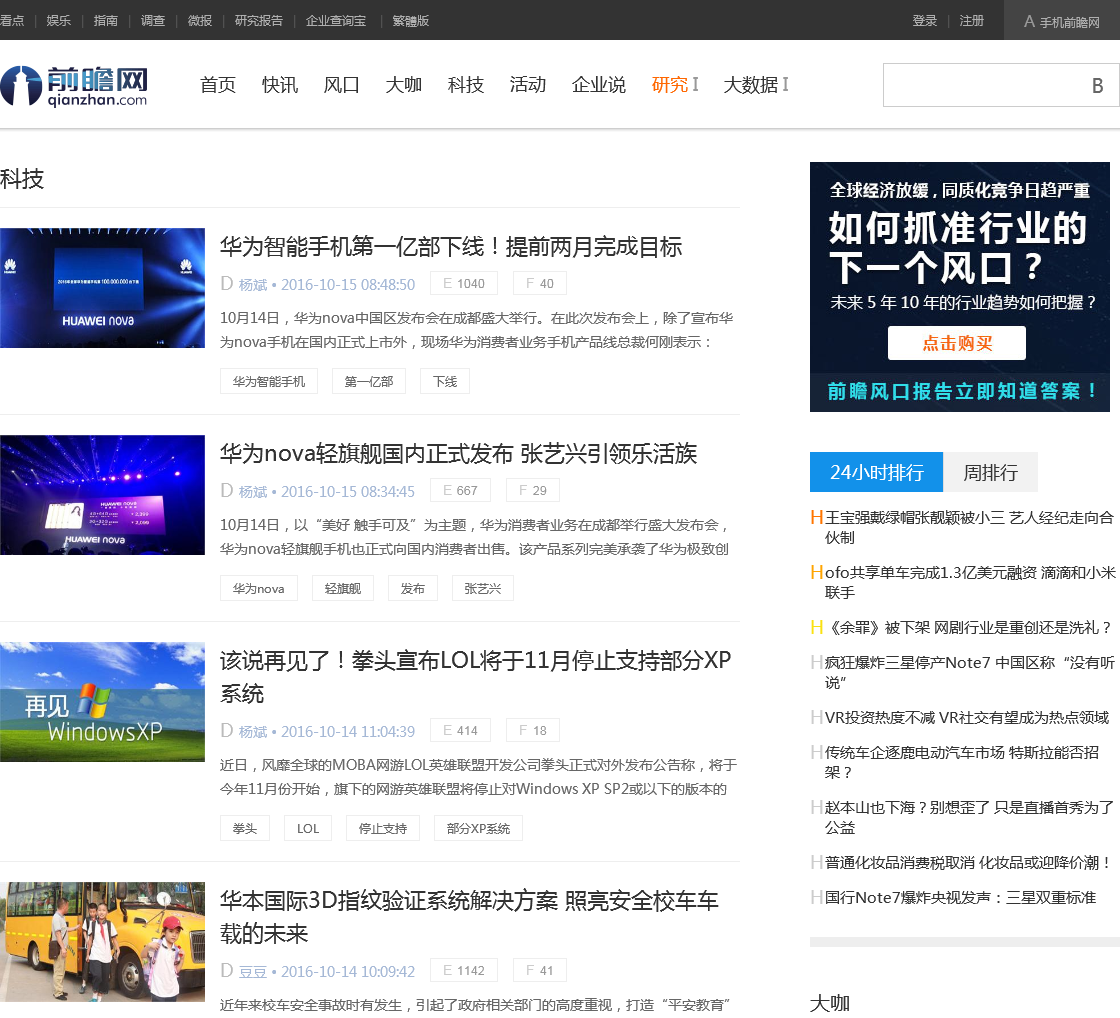1120x1018 pixels.
Task: Click the view count icon showing 667
Action: pos(447,491)
